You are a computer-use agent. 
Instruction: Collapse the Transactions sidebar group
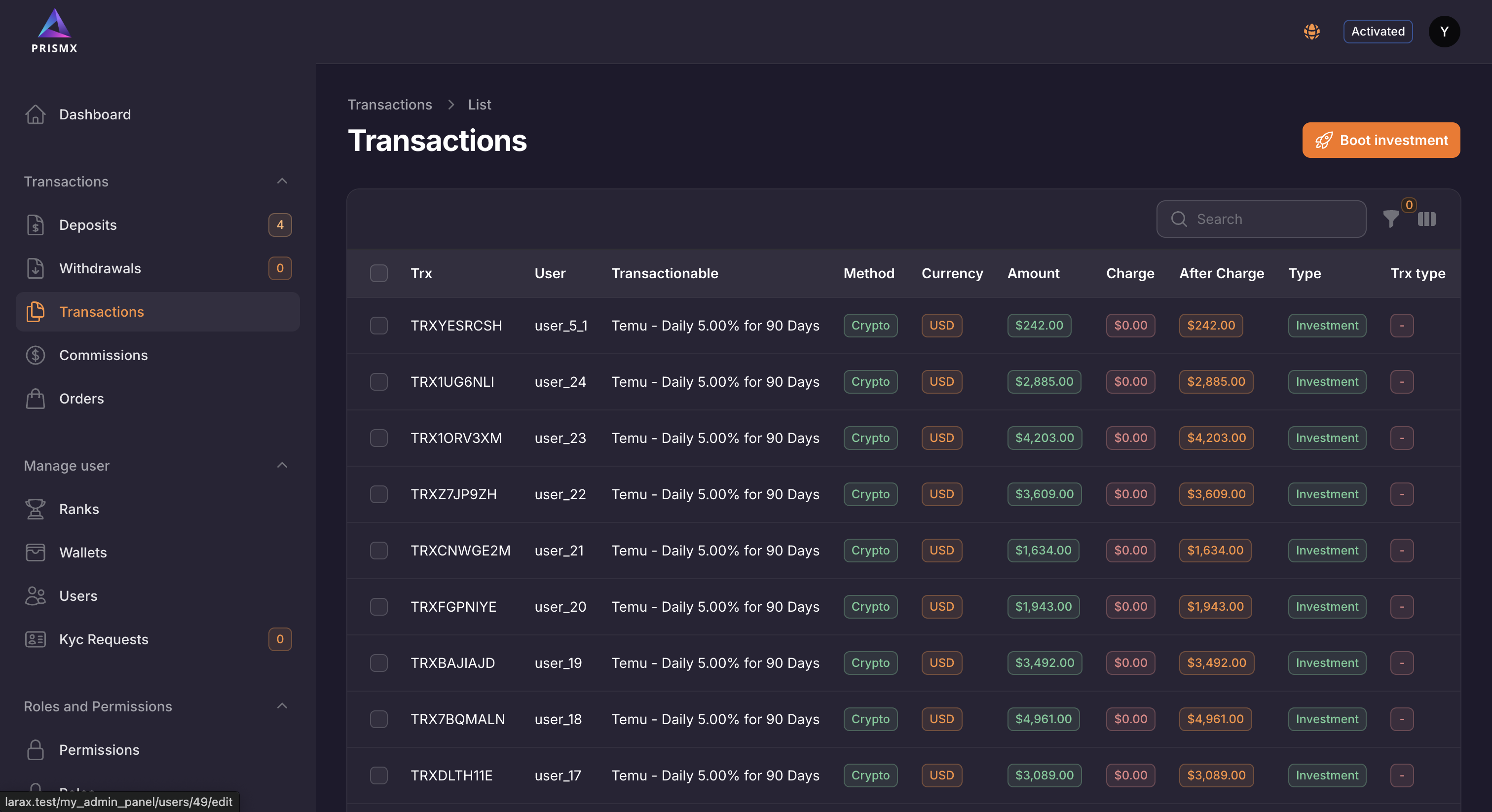pyautogui.click(x=282, y=181)
